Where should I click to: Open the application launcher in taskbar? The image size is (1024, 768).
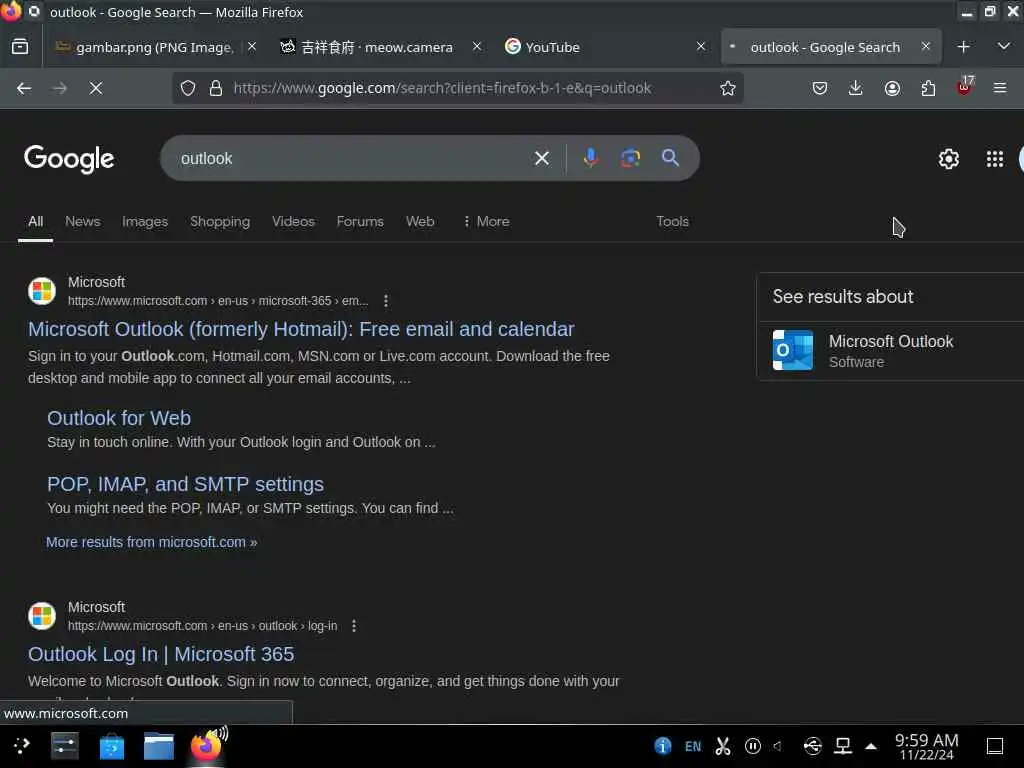coord(22,746)
